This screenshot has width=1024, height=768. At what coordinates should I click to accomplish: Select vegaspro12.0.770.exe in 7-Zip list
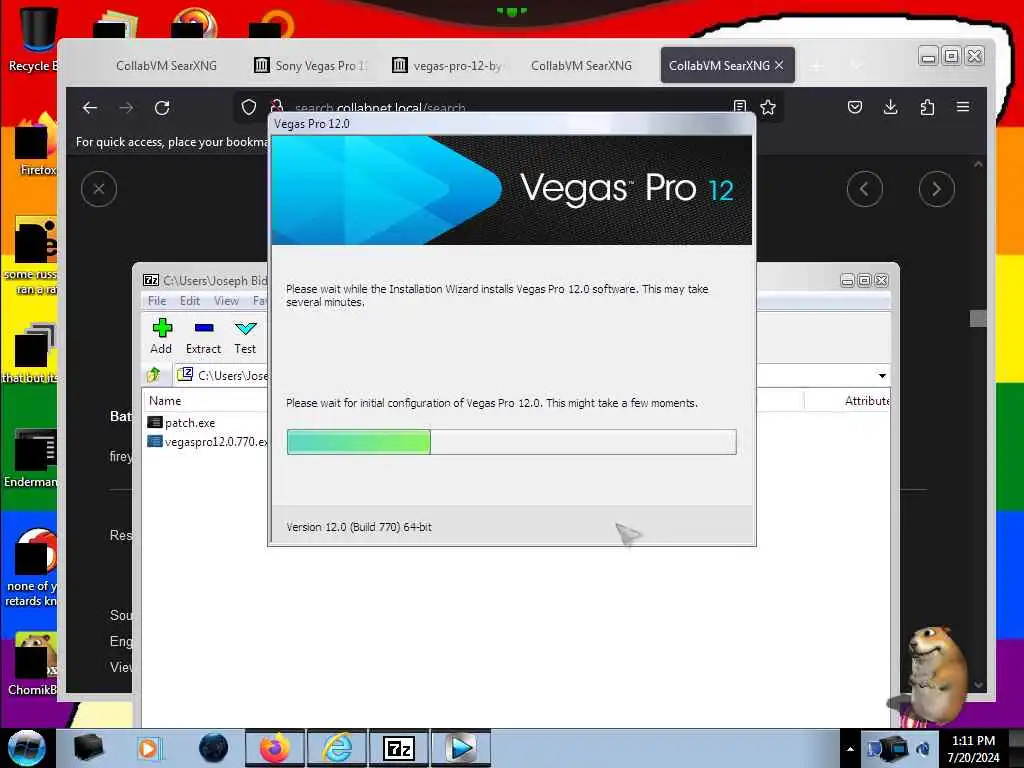click(208, 441)
